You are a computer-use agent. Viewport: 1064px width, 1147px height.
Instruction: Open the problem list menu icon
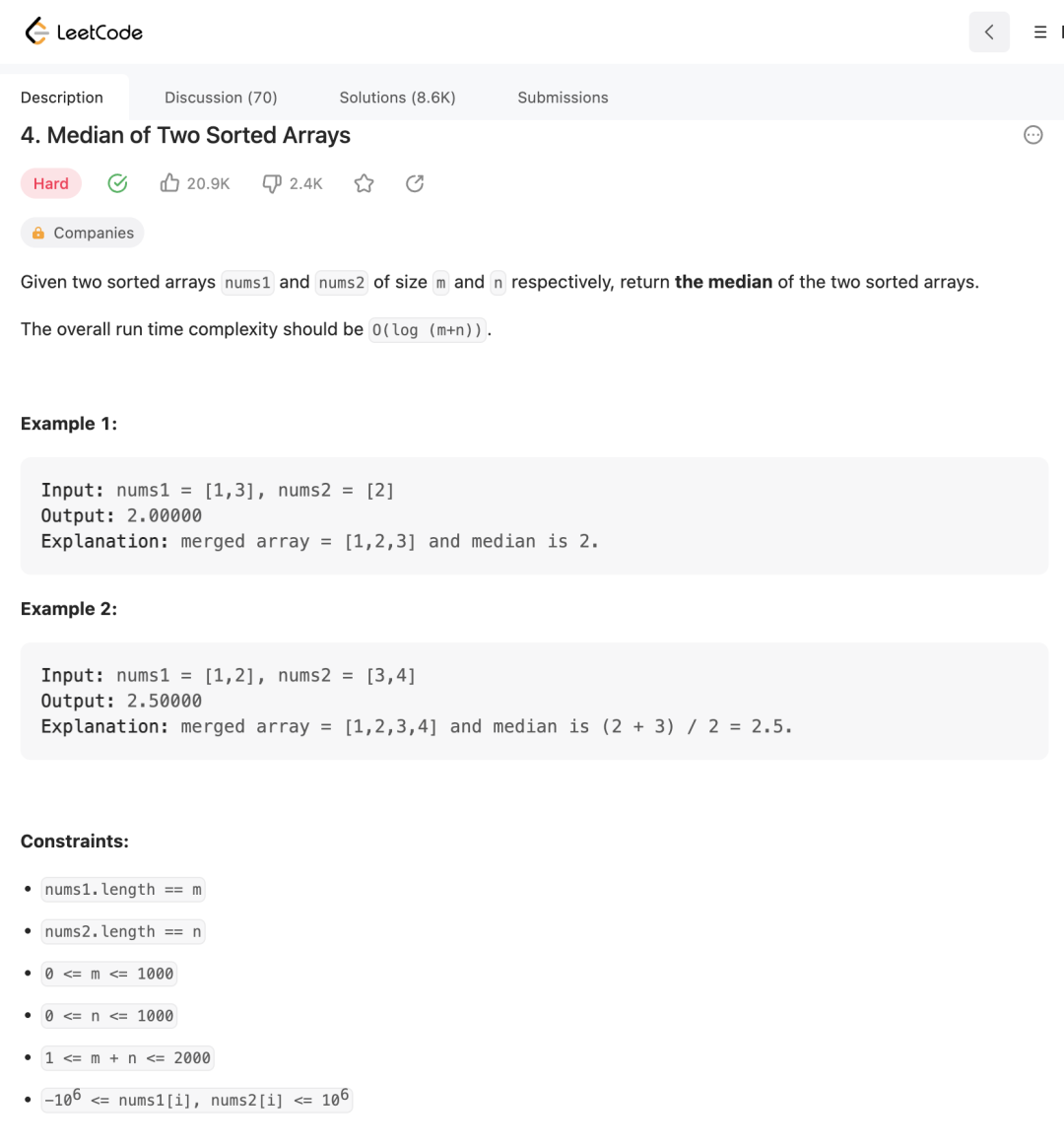tap(1039, 33)
